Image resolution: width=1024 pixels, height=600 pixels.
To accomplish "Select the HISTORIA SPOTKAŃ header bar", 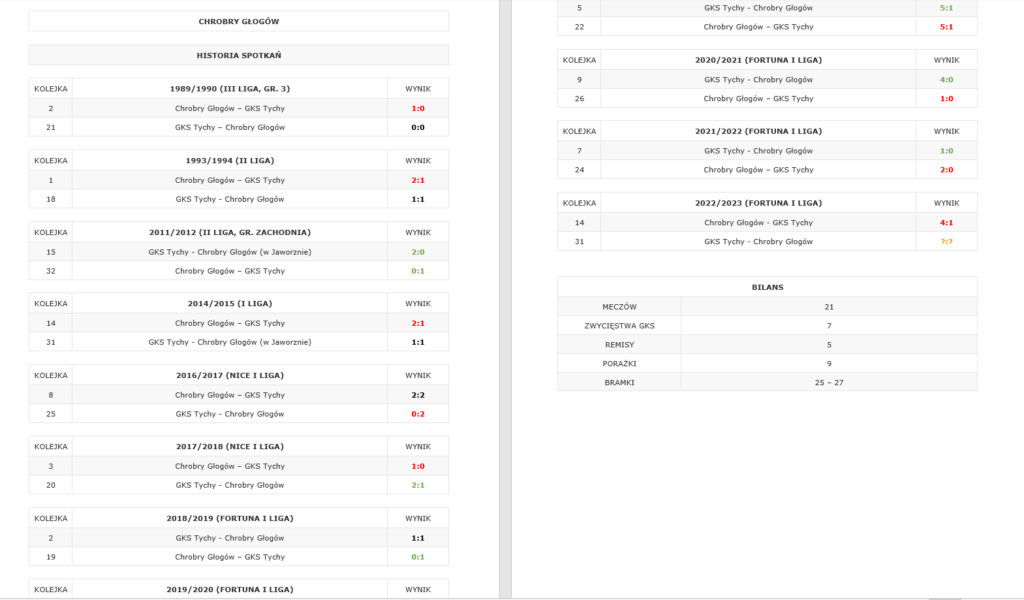I will tap(238, 55).
